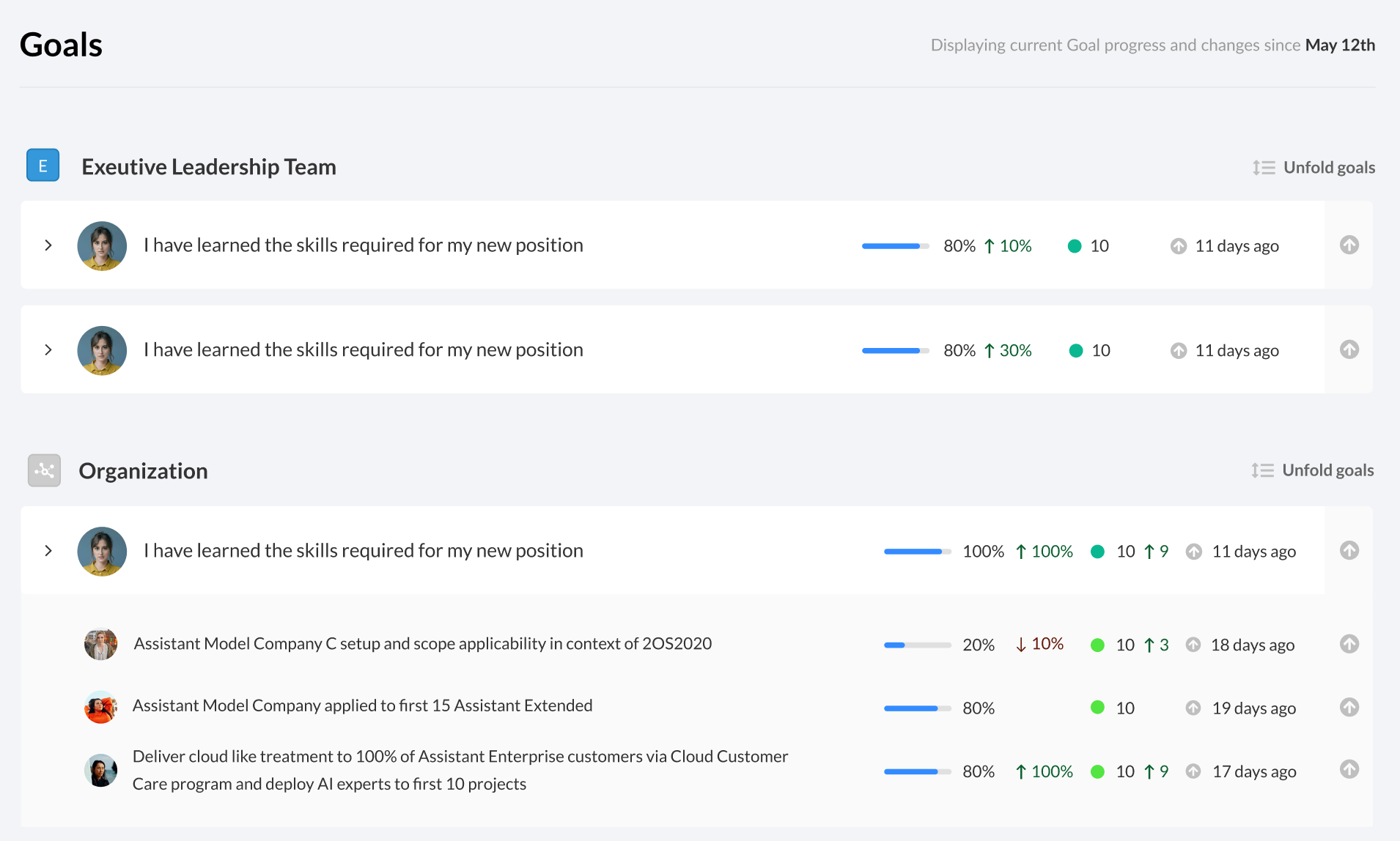Click the progress bar on the ↑10% goal

(x=895, y=246)
